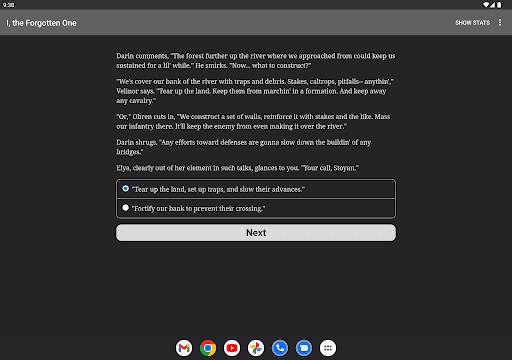Open the three-dot overflow menu
The height and width of the screenshot is (360, 512).
[x=500, y=22]
